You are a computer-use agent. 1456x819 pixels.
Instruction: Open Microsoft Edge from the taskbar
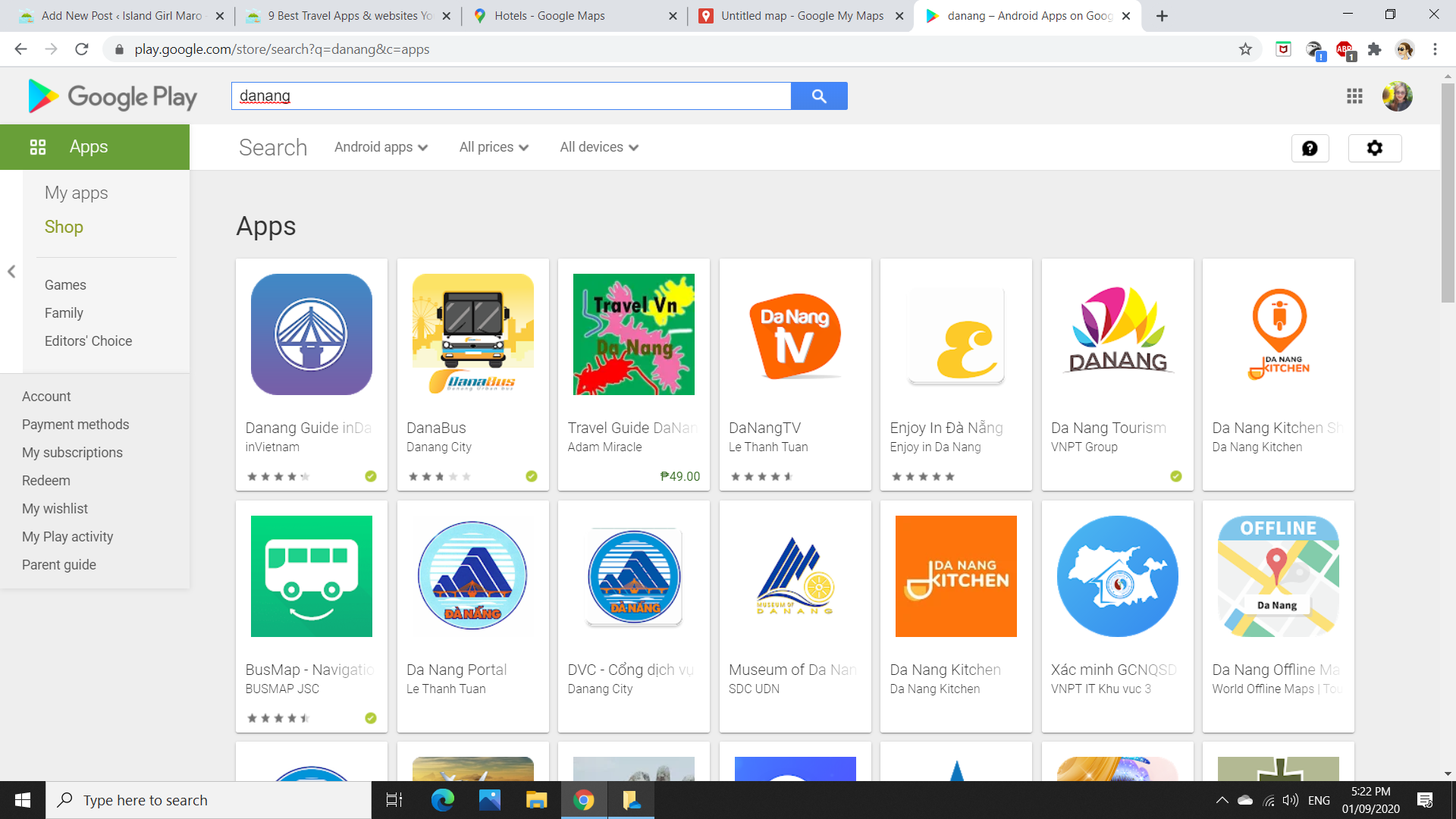[443, 800]
